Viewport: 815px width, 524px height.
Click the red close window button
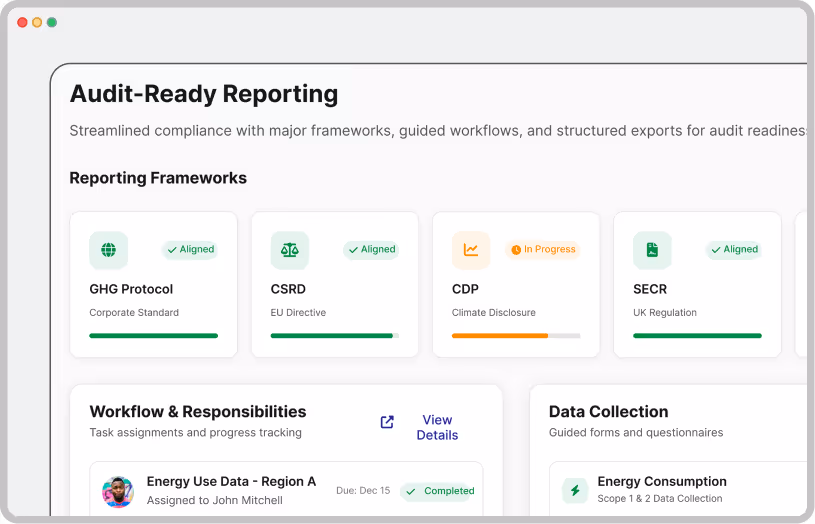click(x=22, y=22)
